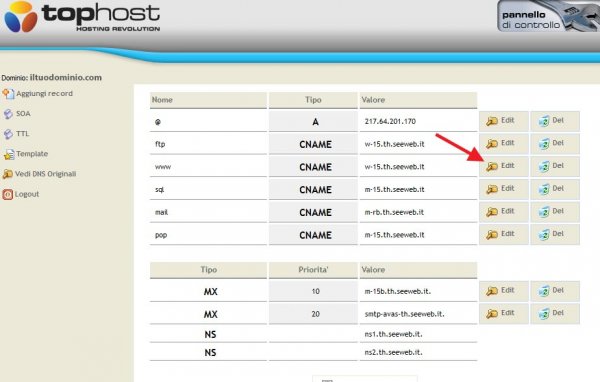The width and height of the screenshot is (600, 382).
Task: Click the Template star icon
Action: click(9, 154)
